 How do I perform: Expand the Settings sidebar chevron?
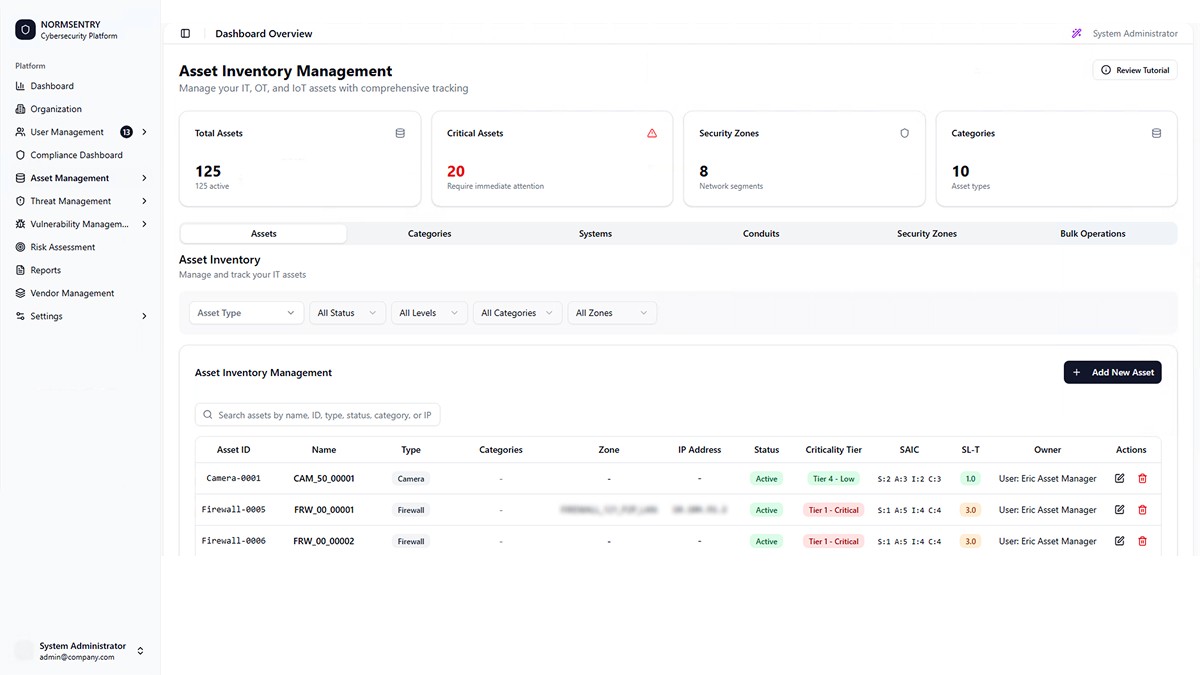[143, 316]
